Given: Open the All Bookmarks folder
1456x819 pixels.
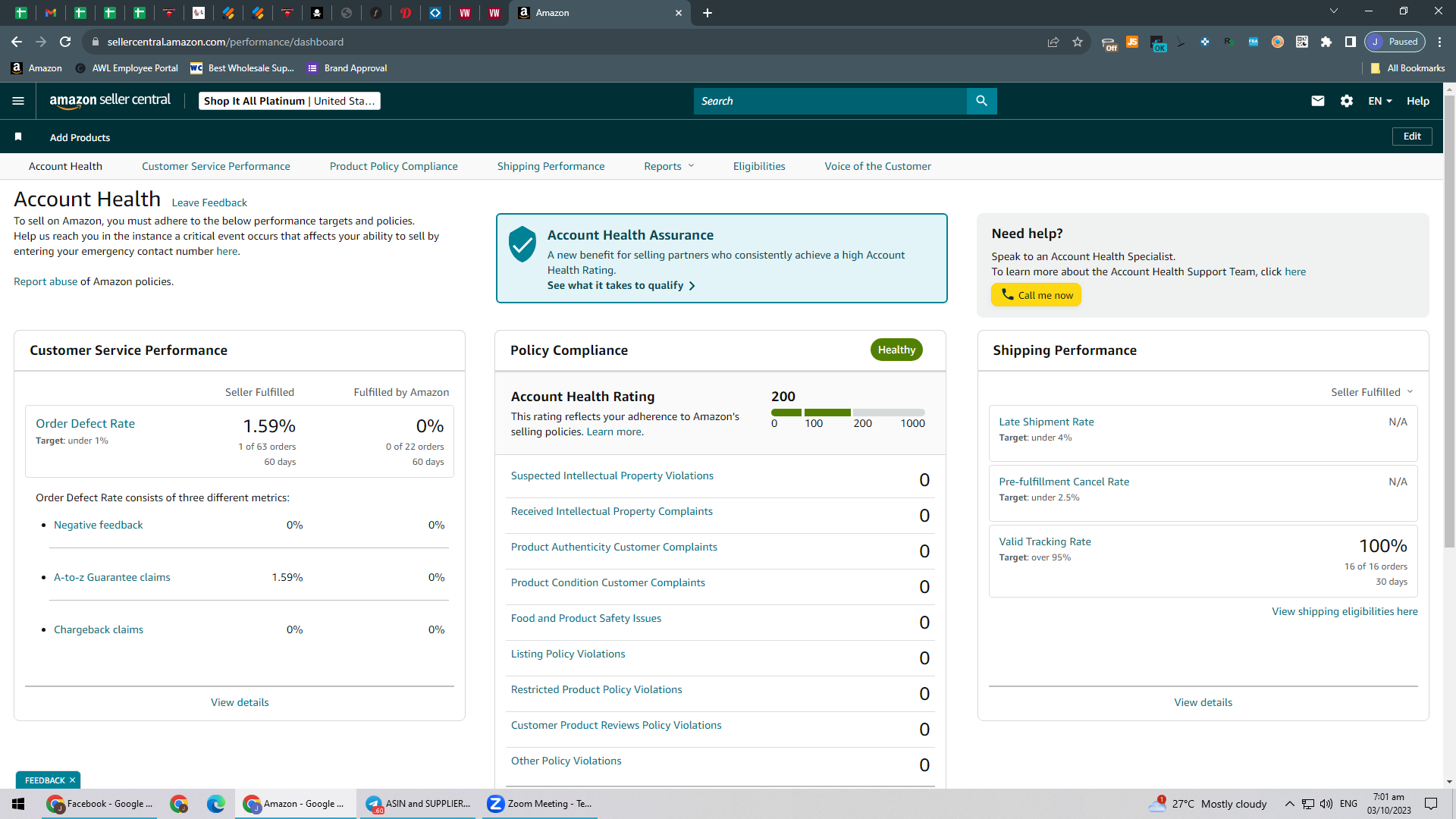Looking at the screenshot, I should [1407, 68].
